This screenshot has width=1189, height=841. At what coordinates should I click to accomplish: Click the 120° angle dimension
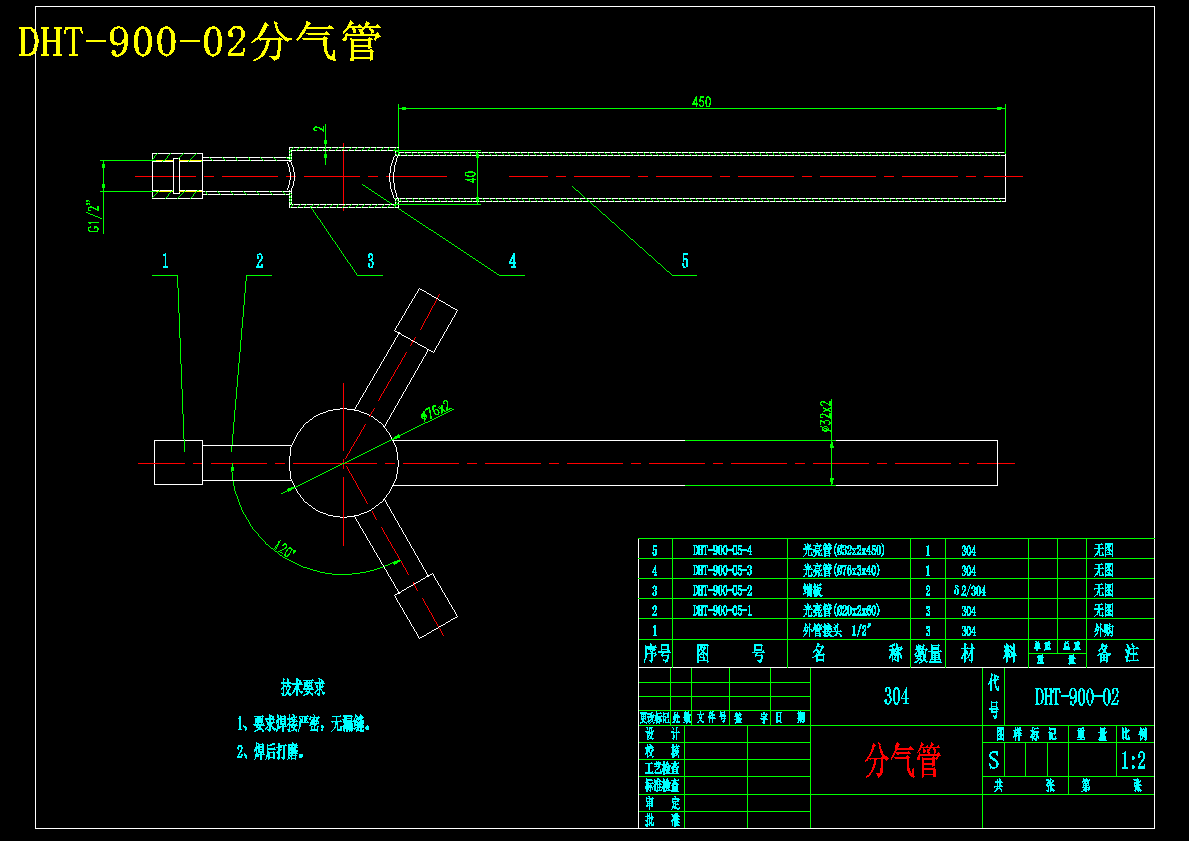(285, 548)
